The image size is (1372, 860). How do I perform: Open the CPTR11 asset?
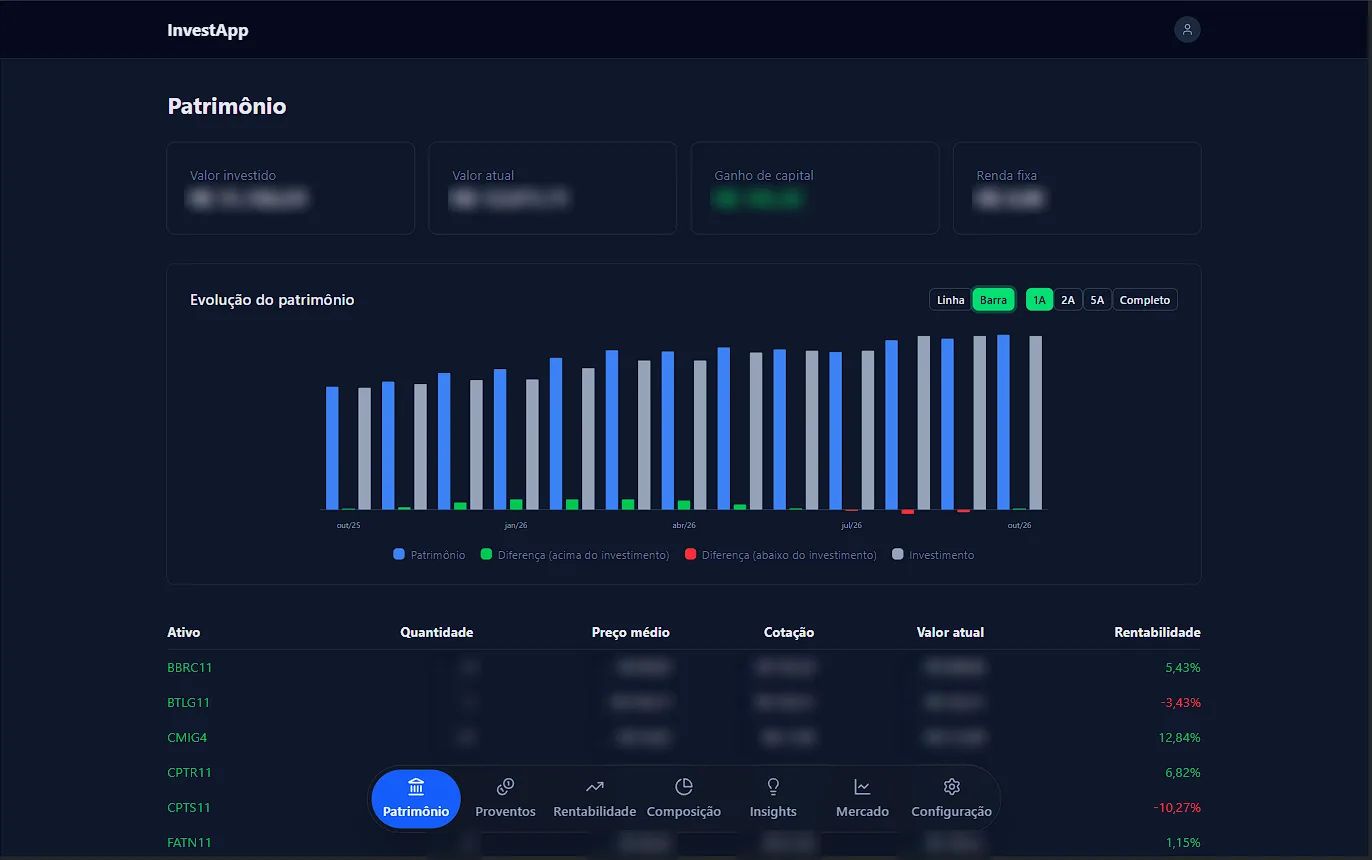189,772
